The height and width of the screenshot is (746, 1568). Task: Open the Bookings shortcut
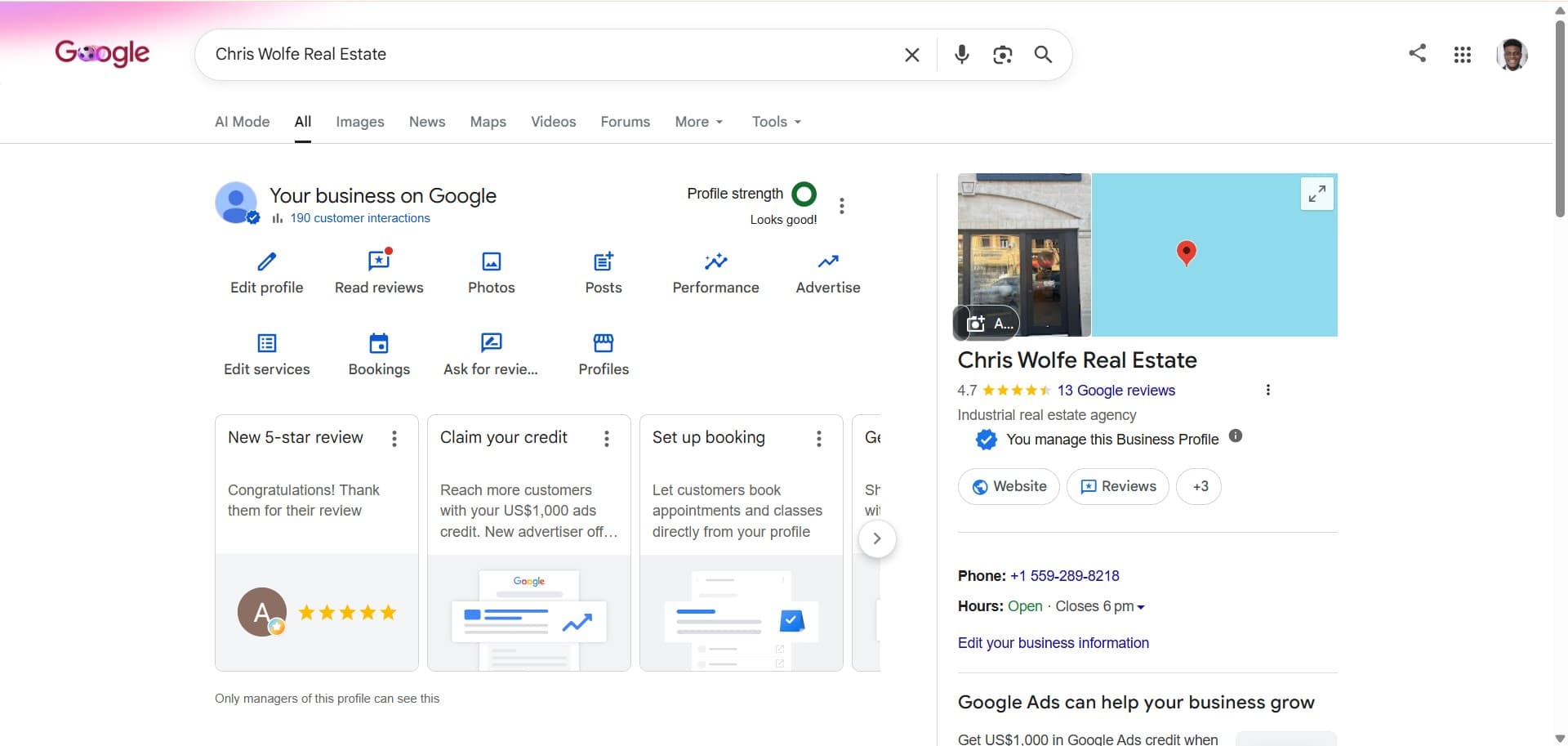pyautogui.click(x=379, y=355)
